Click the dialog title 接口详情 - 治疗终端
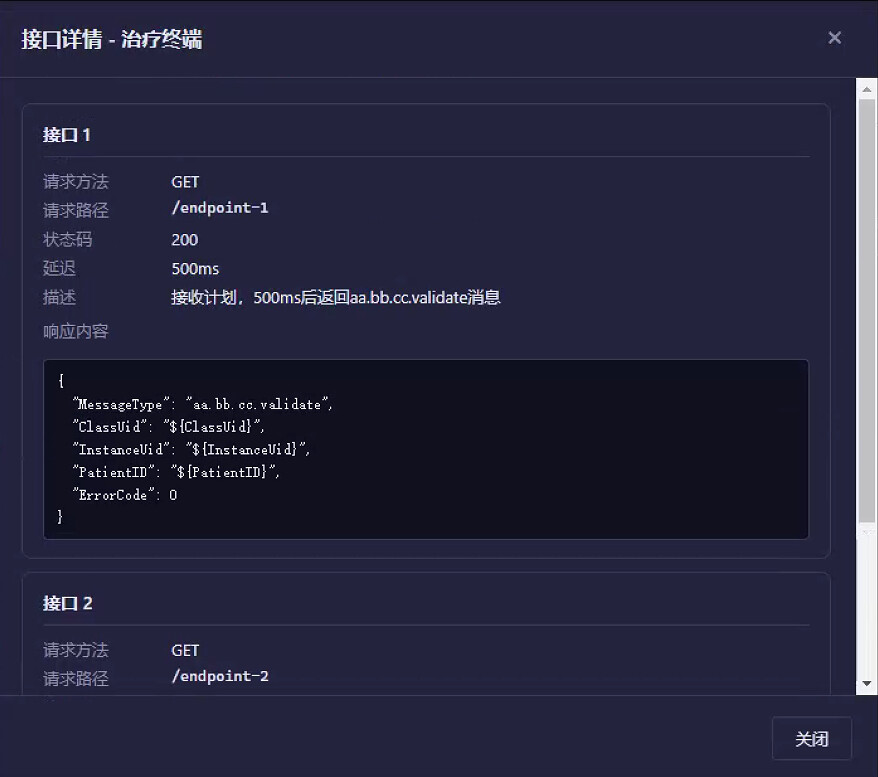 coord(111,39)
